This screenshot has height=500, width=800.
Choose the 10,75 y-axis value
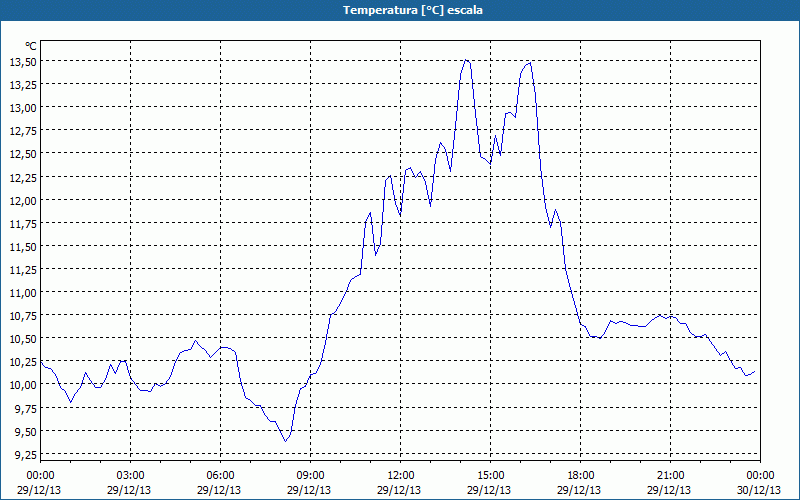[x=23, y=316]
